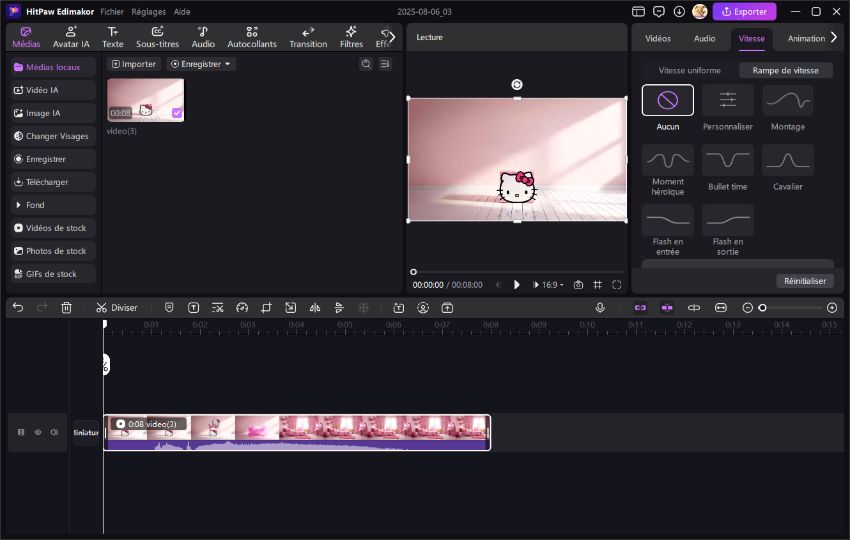Select the Bullet time speed preset
This screenshot has width=850, height=540.
coord(727,160)
